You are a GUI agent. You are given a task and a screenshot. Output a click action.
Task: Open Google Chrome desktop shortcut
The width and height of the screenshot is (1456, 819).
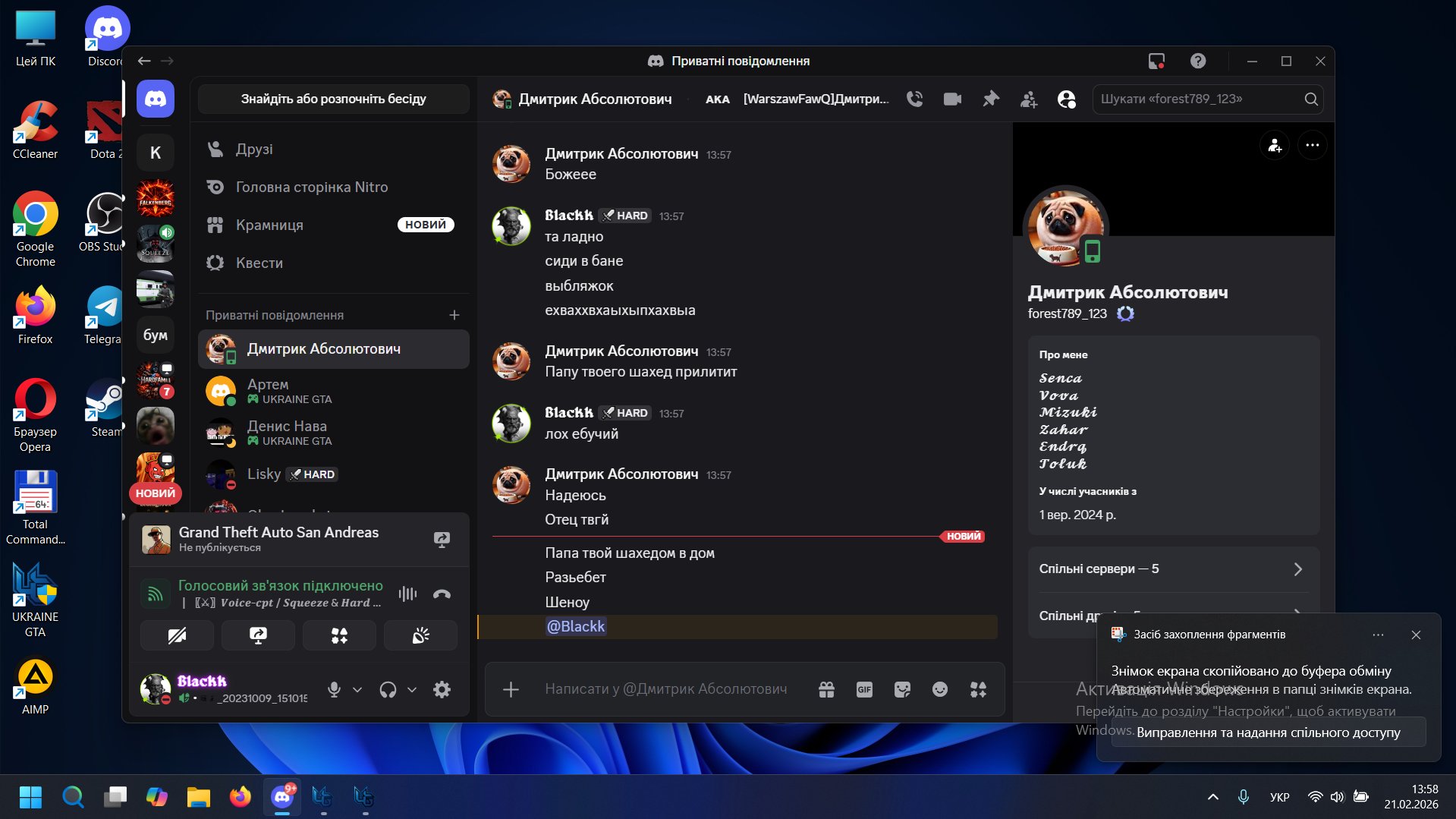[x=35, y=229]
